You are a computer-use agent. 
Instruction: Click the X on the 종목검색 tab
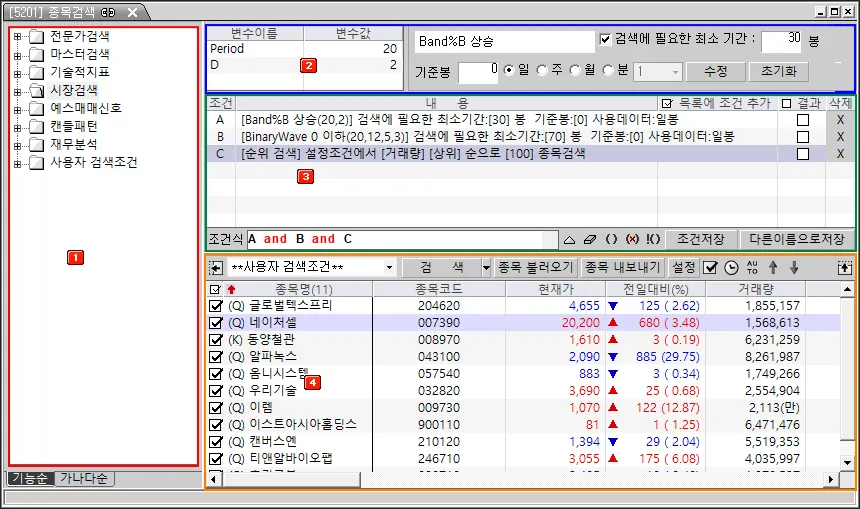[132, 12]
